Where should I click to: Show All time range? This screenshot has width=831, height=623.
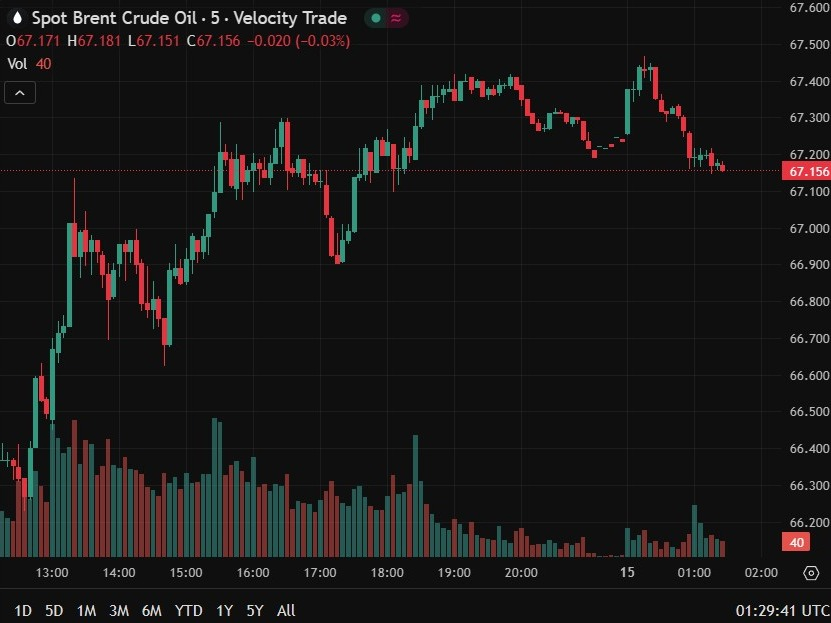click(286, 611)
